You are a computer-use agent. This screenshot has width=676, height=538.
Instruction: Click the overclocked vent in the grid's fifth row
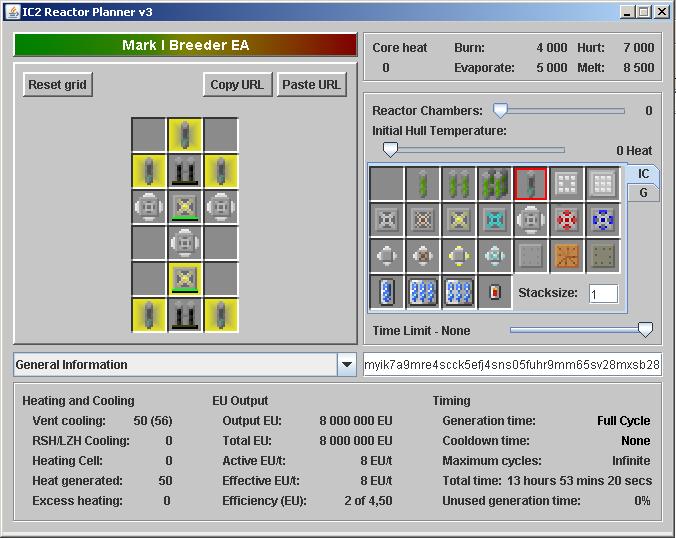185,279
